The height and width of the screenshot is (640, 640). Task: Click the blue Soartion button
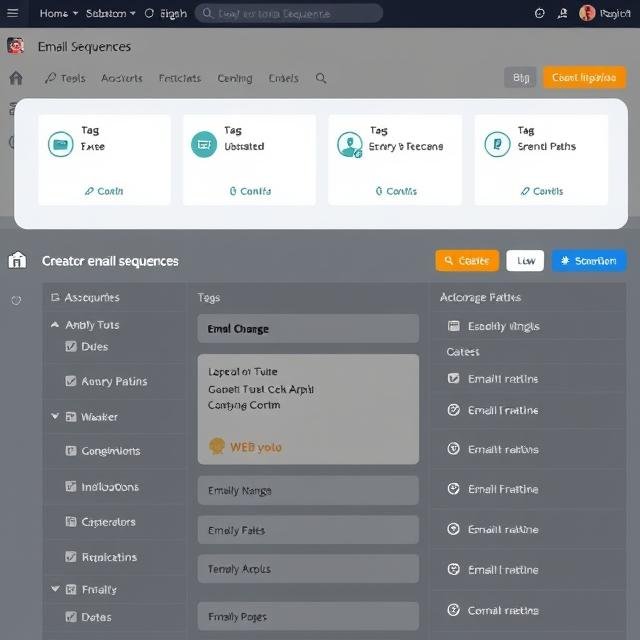point(589,261)
